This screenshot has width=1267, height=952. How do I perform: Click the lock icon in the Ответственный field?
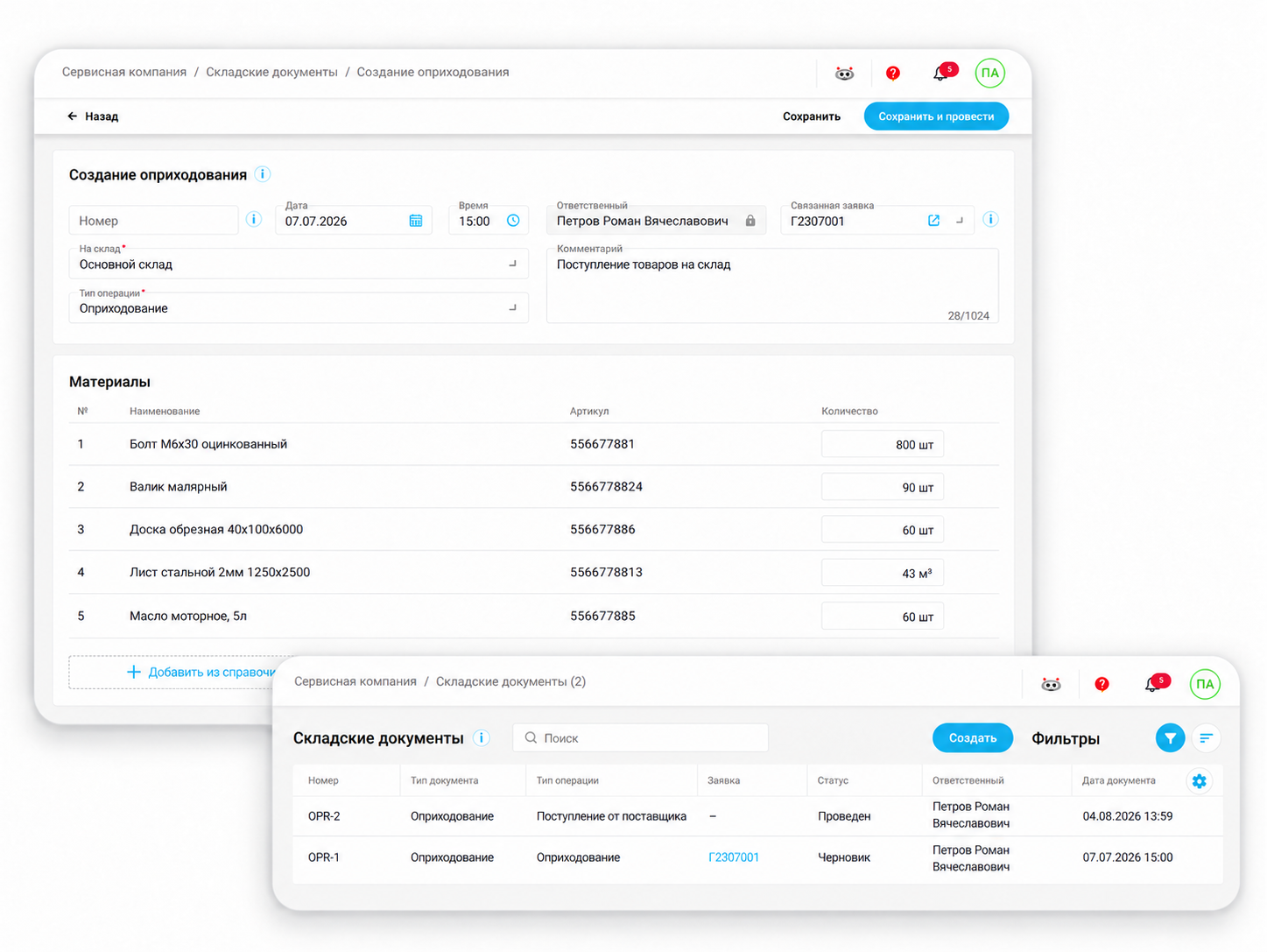750,221
